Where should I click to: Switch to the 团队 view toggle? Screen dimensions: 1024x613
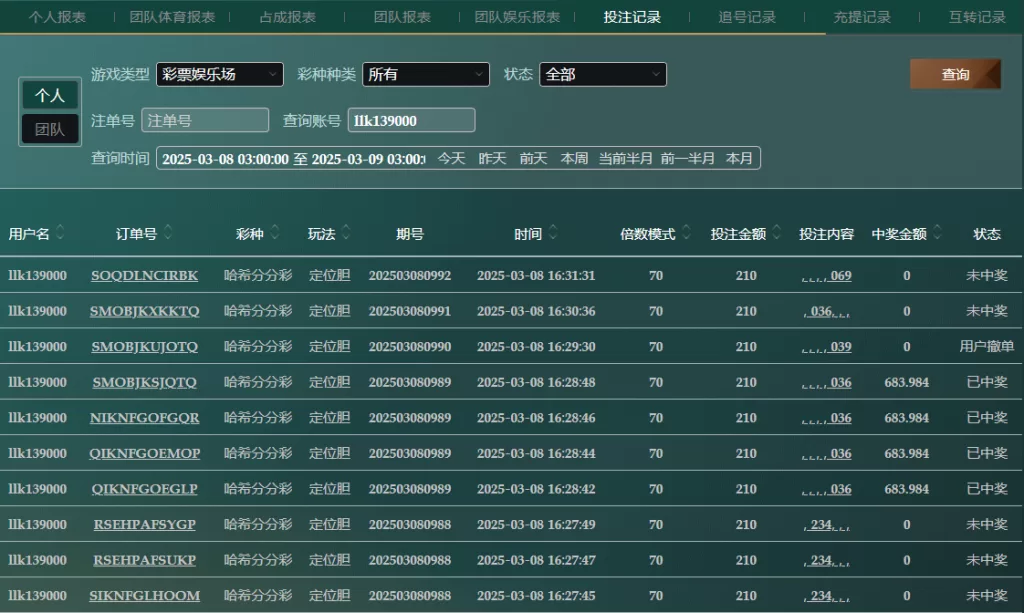50,129
